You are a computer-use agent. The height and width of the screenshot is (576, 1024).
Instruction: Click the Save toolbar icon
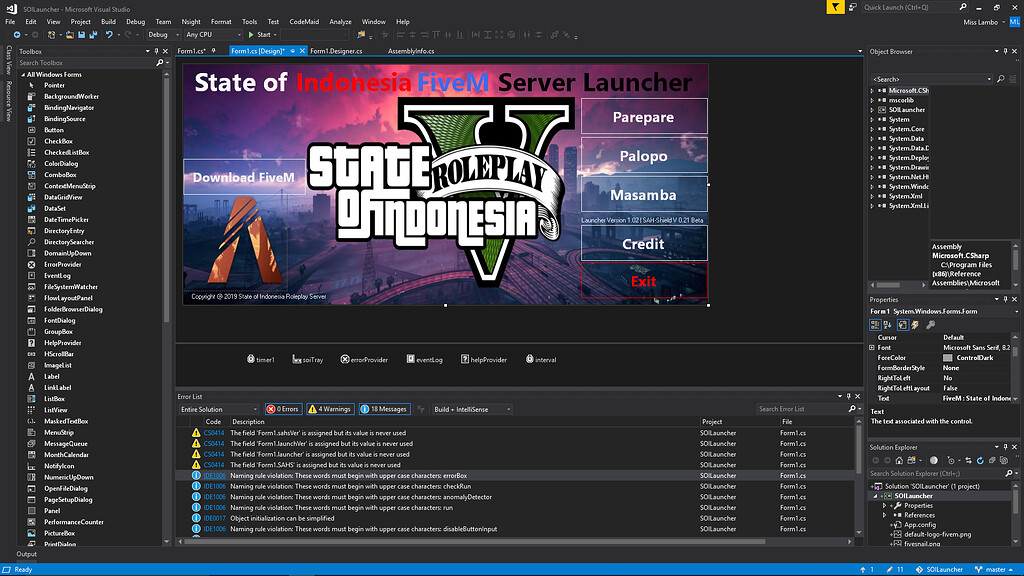tap(82, 35)
